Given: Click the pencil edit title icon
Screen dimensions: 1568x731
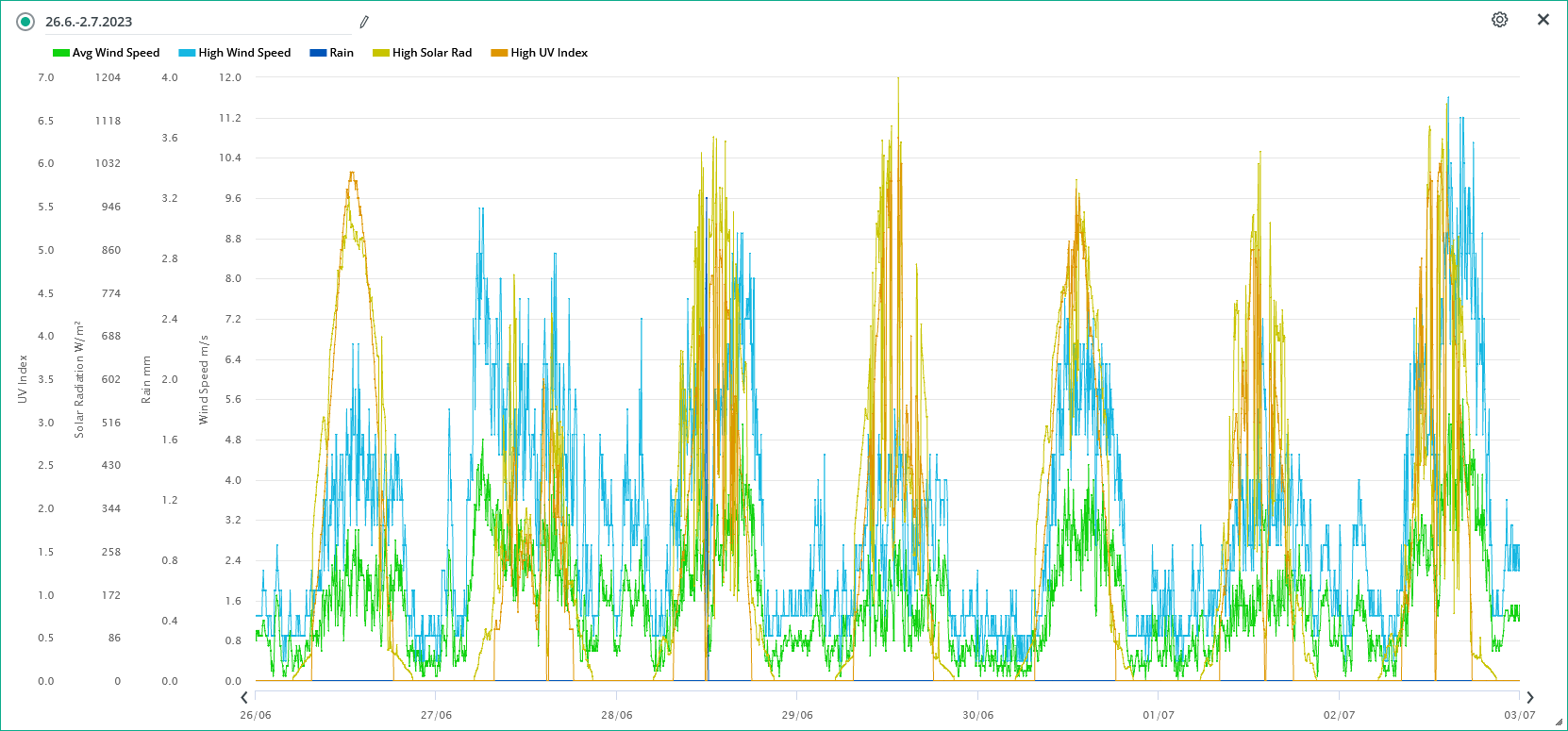Looking at the screenshot, I should click(x=364, y=22).
